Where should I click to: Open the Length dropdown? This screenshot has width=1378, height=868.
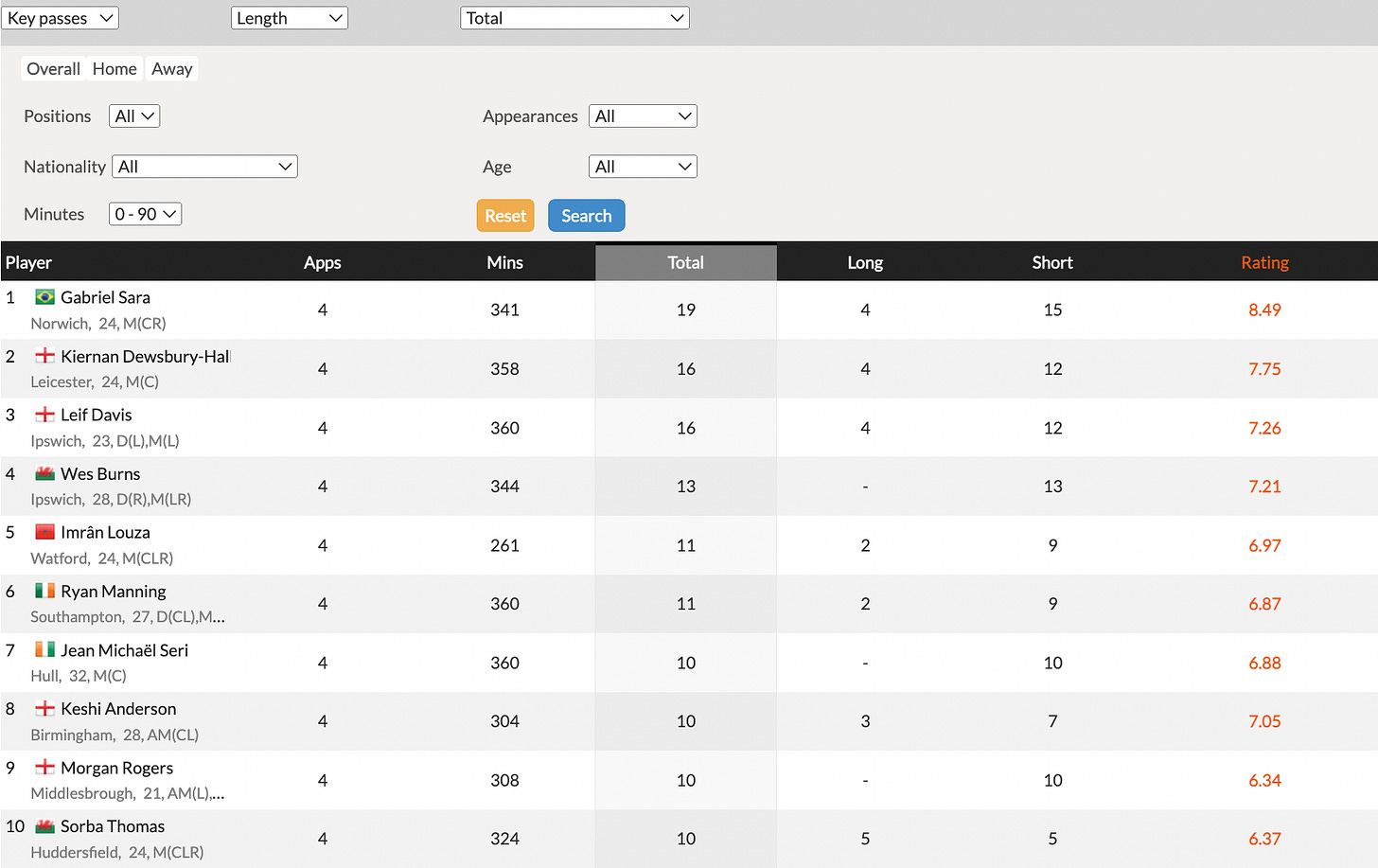pyautogui.click(x=290, y=18)
